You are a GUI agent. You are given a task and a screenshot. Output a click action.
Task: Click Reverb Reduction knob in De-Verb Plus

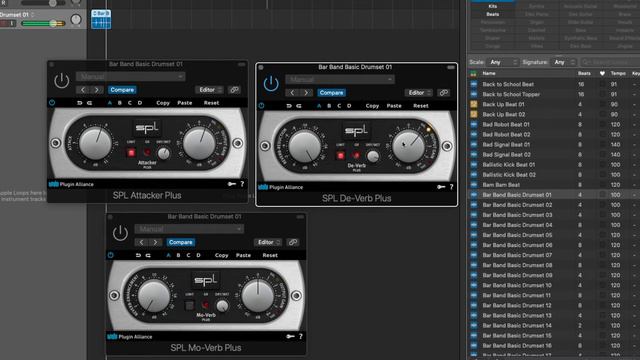(x=304, y=146)
